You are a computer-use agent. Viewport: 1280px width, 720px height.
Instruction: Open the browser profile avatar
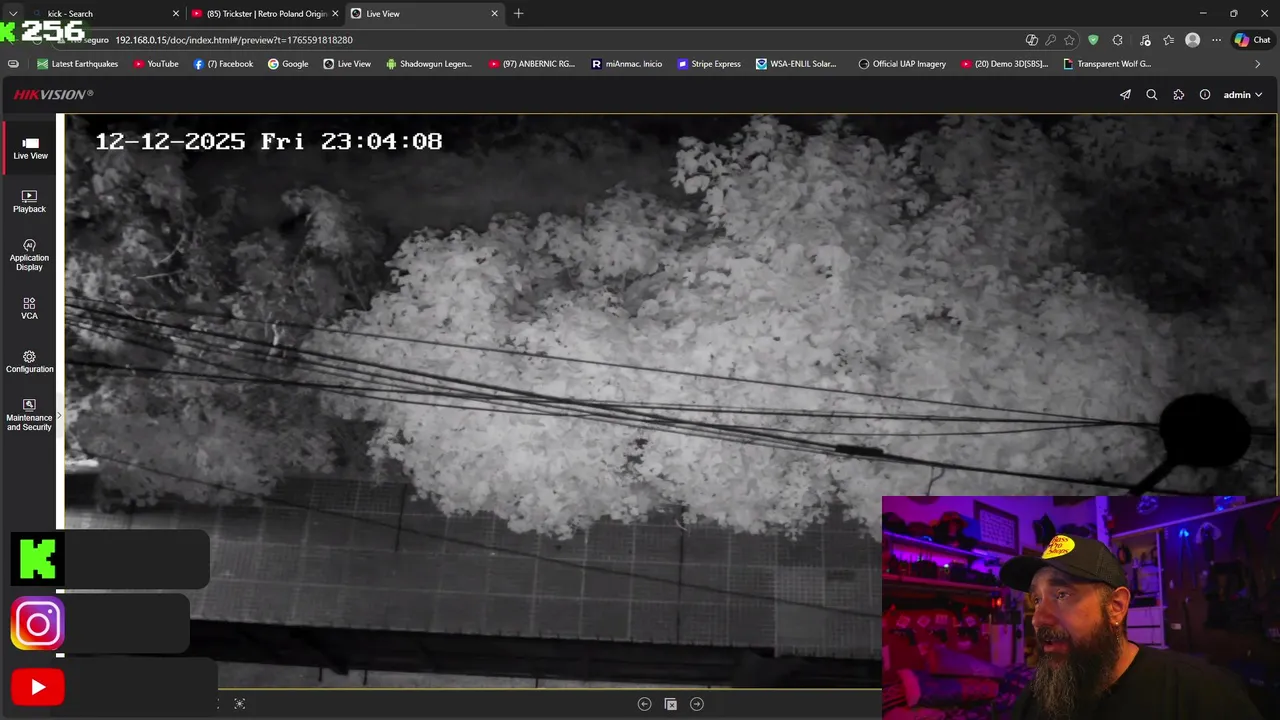[x=1192, y=40]
